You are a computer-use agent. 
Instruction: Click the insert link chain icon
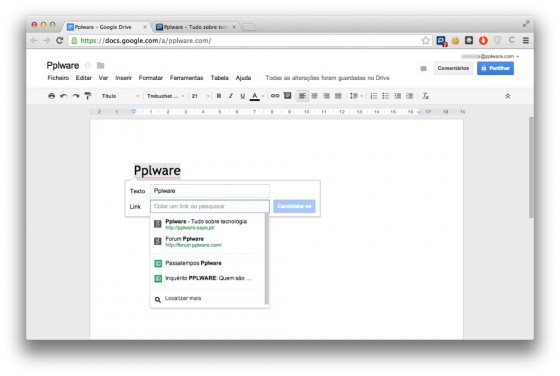click(x=275, y=96)
